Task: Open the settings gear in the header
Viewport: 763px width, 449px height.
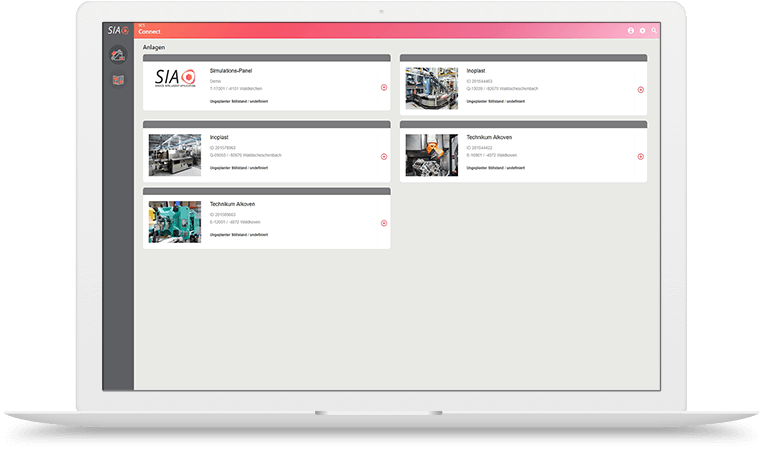Action: [642, 31]
